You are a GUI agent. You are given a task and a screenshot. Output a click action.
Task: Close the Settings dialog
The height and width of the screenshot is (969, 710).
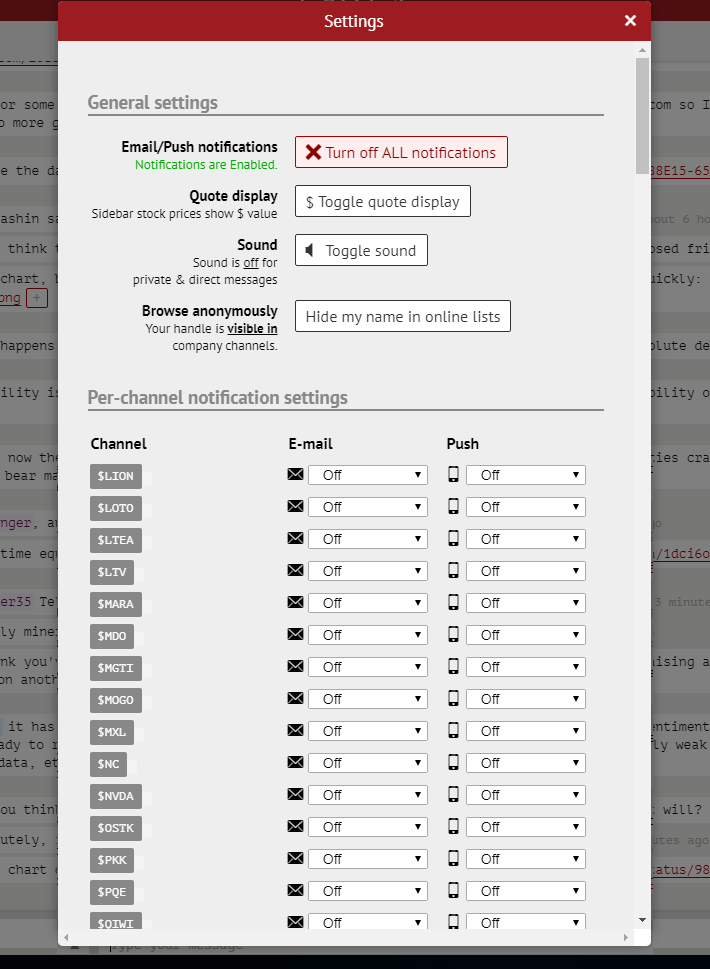[630, 21]
